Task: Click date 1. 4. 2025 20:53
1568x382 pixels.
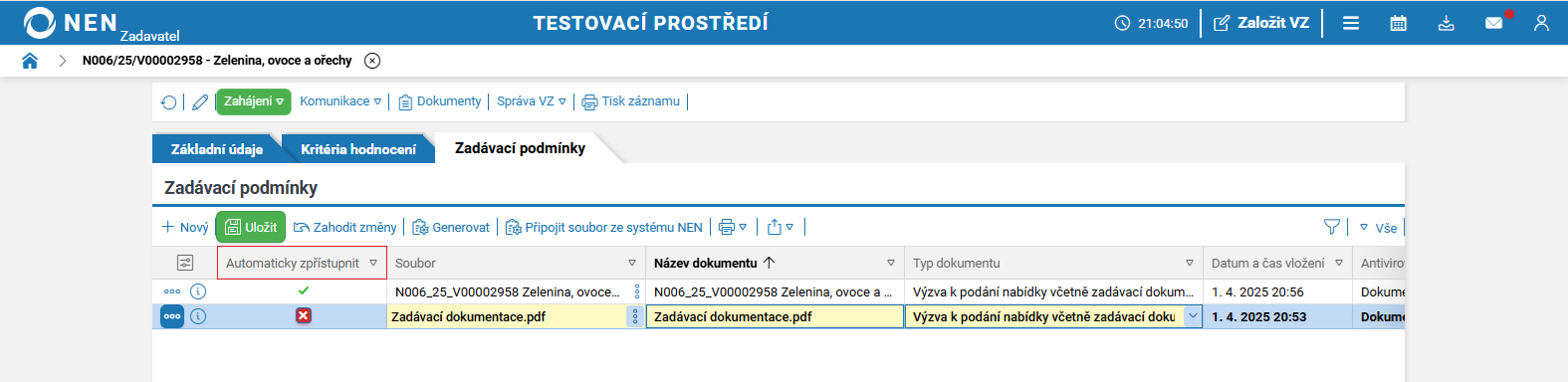Action: click(1258, 317)
